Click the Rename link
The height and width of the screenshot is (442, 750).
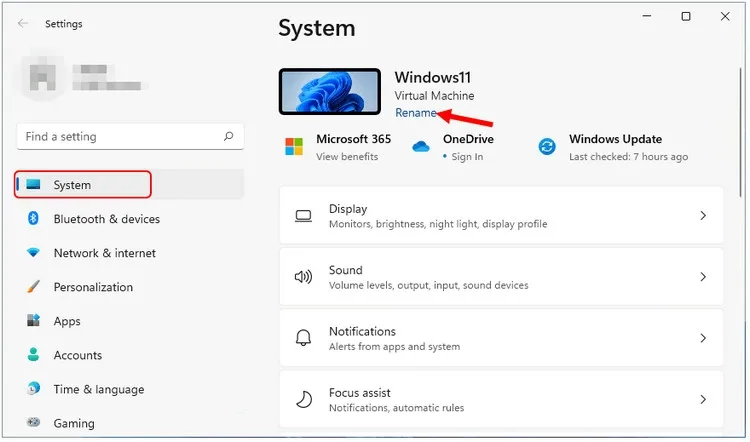pos(415,113)
